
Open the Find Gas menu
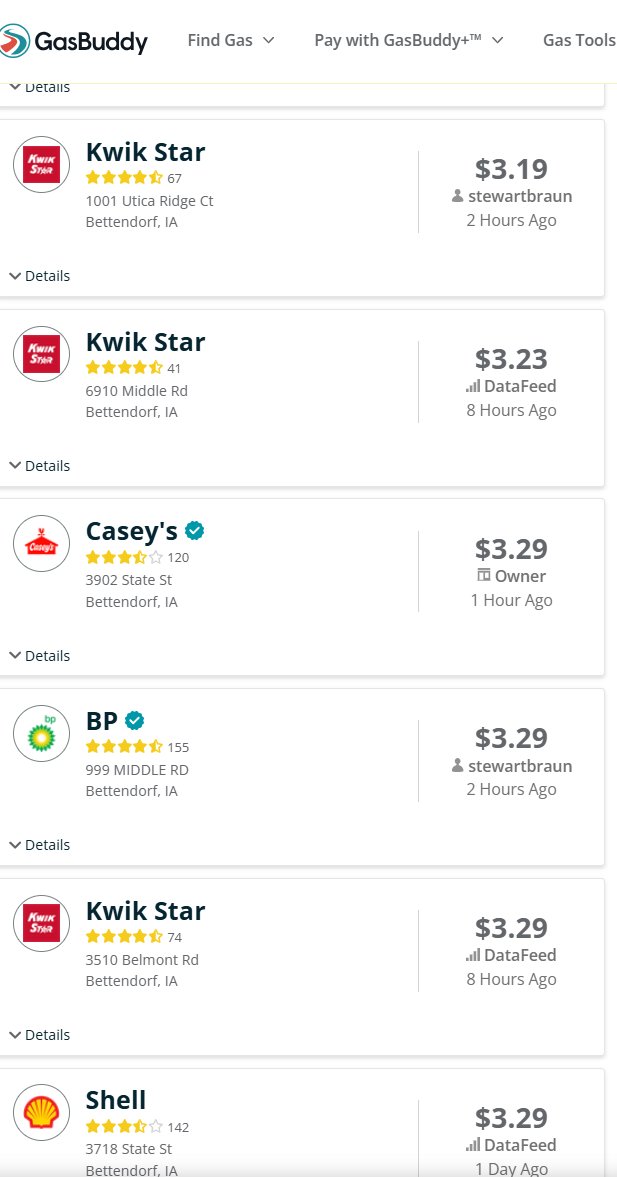click(231, 41)
